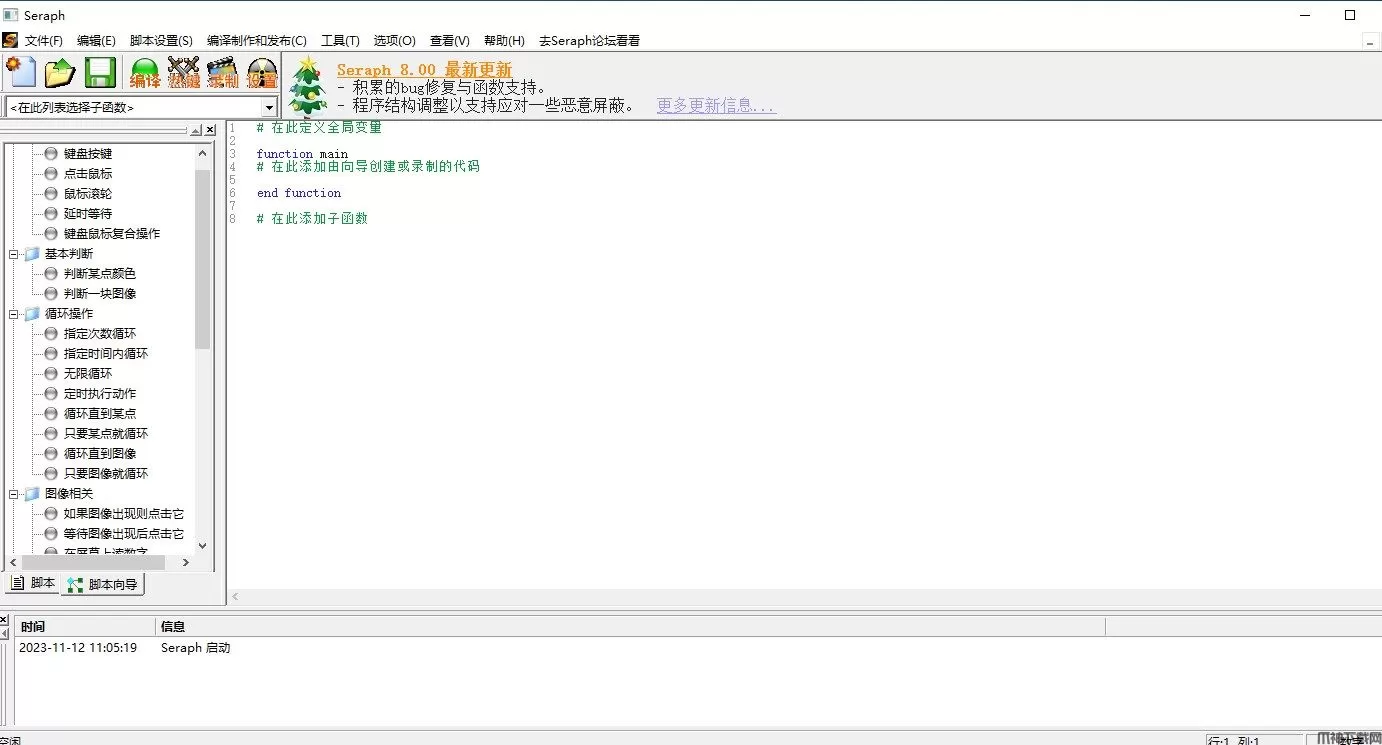Image resolution: width=1382 pixels, height=745 pixels.
Task: Click the Open file folder icon
Action: (60, 73)
